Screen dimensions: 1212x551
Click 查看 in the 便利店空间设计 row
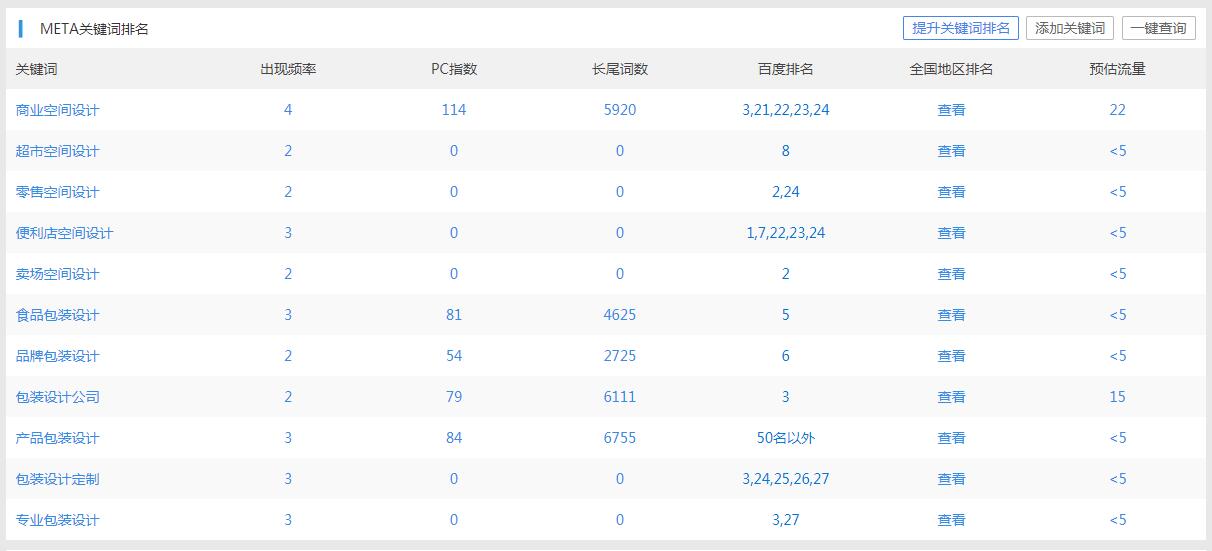pyautogui.click(x=951, y=233)
